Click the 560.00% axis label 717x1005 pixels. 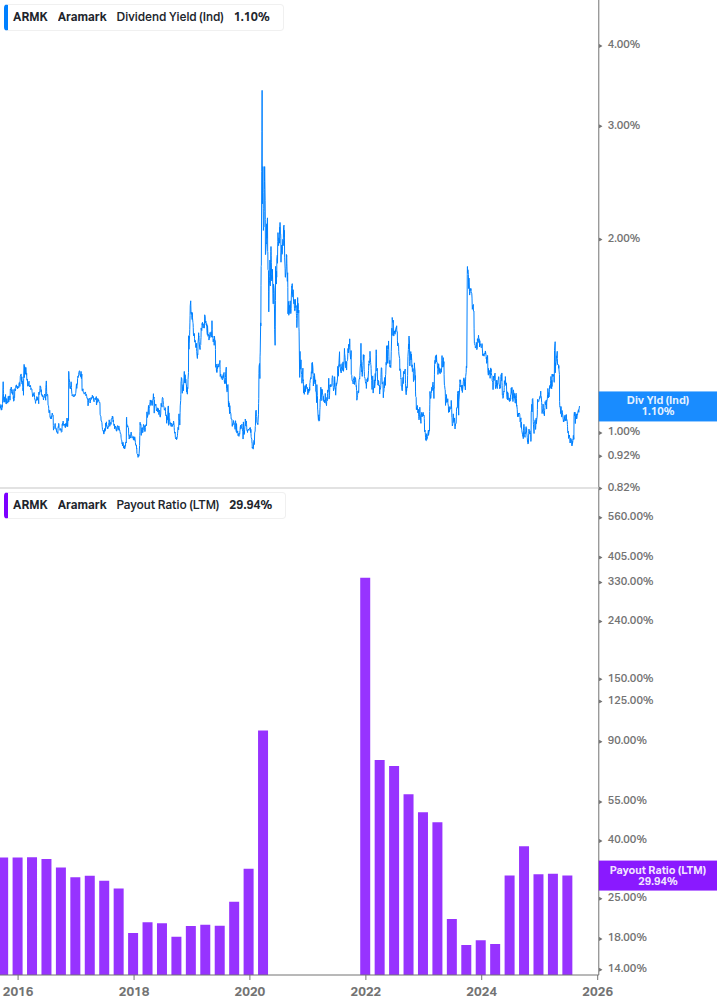(630, 516)
